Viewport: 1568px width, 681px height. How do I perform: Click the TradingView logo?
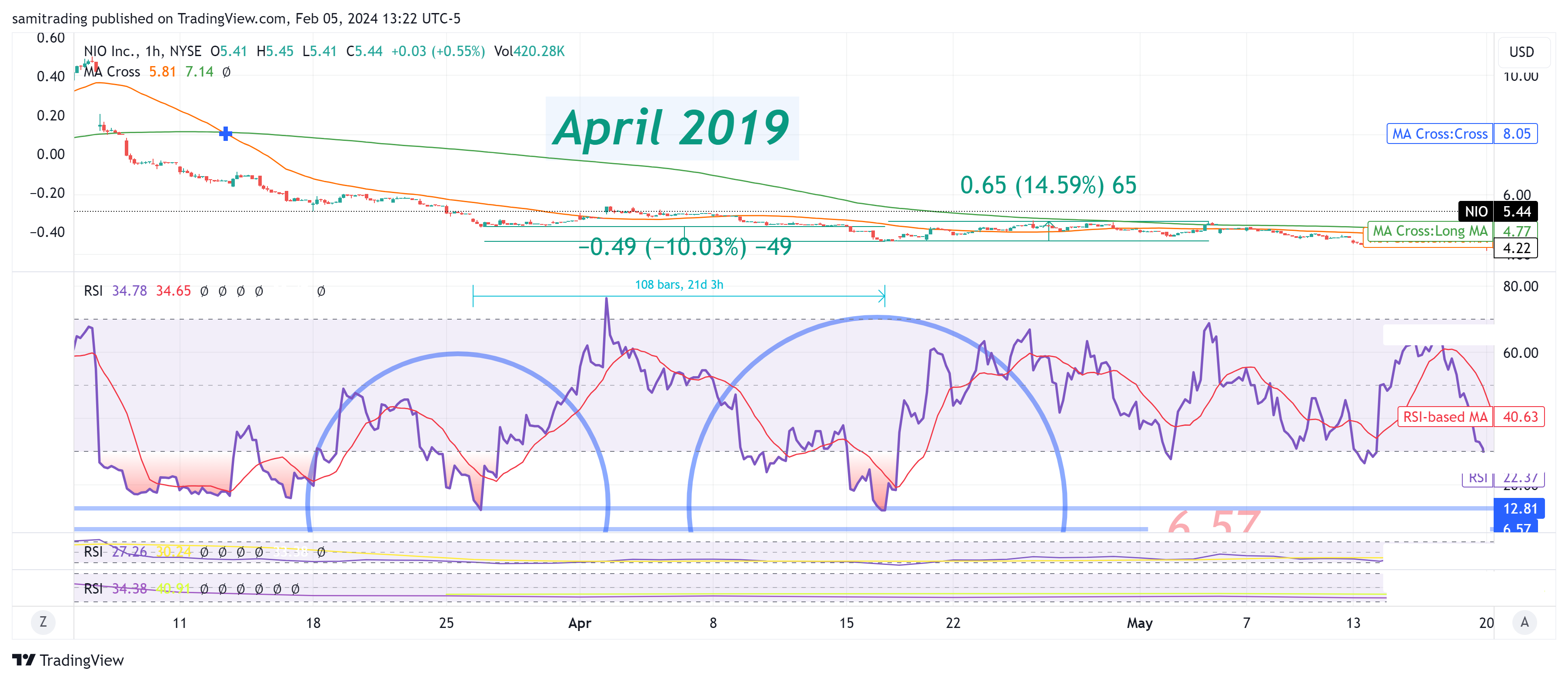pyautogui.click(x=67, y=660)
